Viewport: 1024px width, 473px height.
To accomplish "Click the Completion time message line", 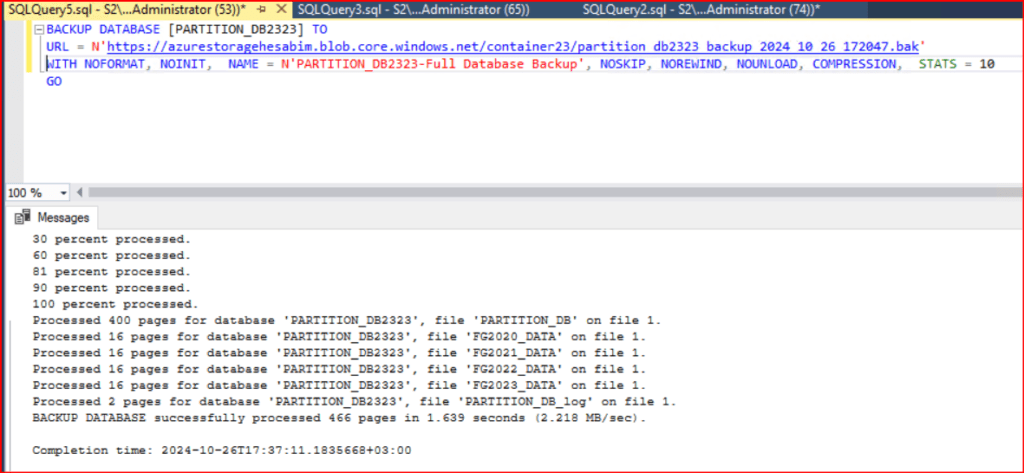I will [221, 450].
